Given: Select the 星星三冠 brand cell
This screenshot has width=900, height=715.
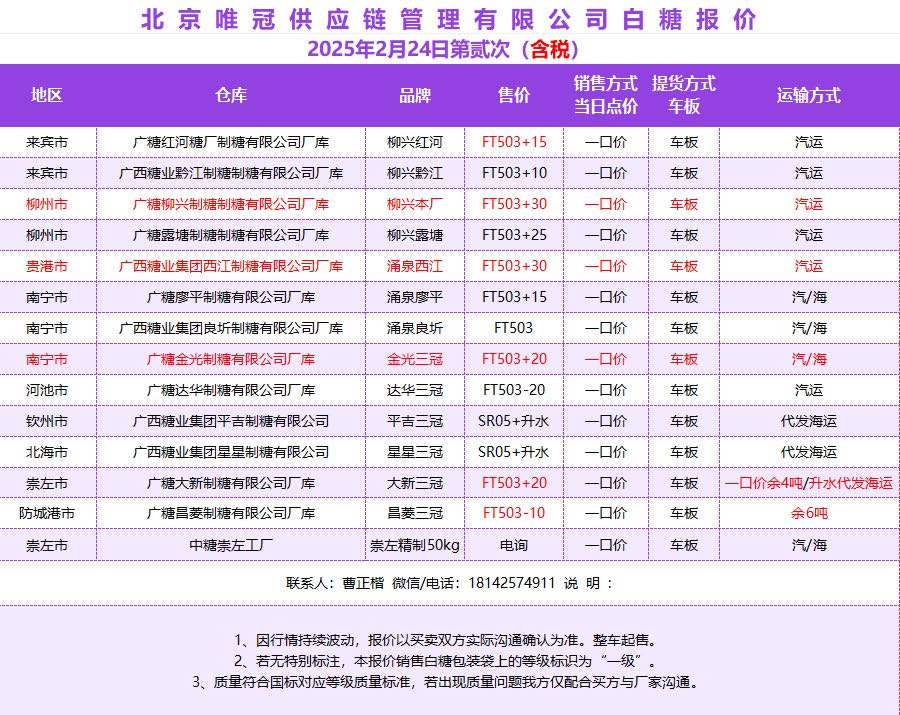Looking at the screenshot, I should [x=415, y=452].
